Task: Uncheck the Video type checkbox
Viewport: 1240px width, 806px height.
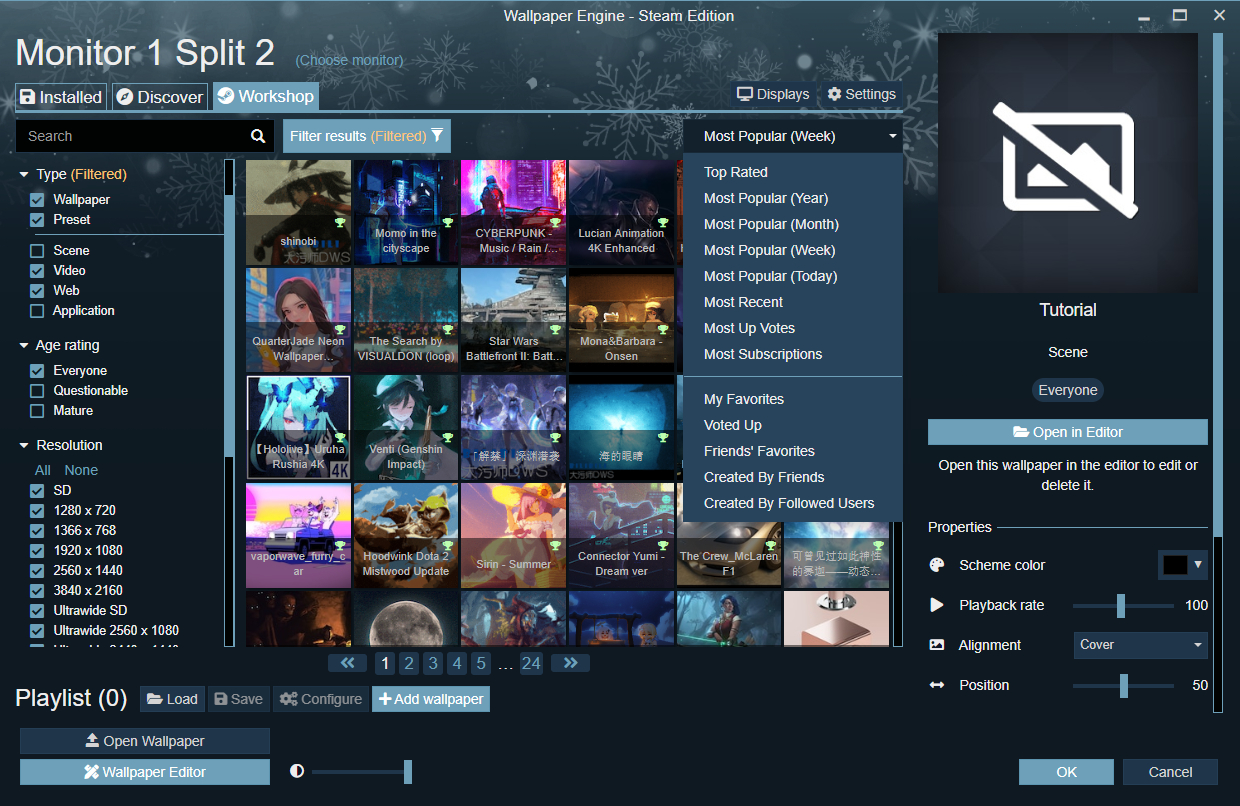Action: point(37,270)
